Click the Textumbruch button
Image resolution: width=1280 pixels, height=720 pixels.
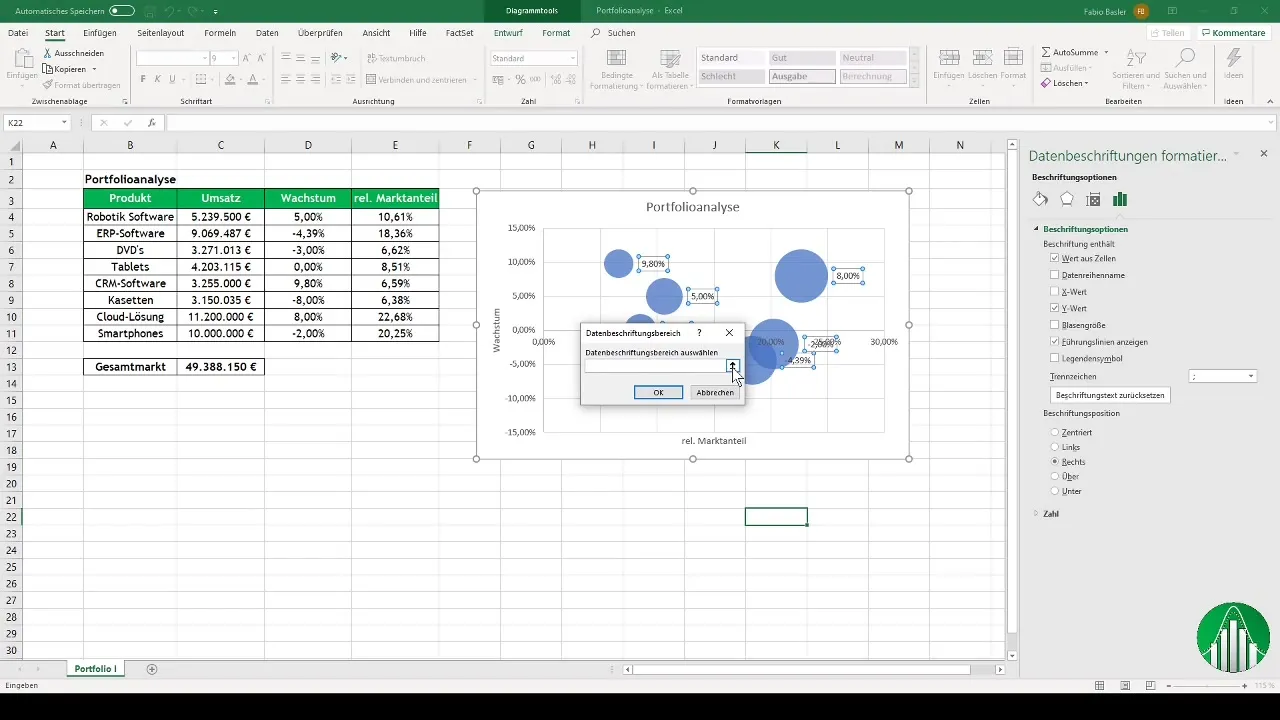click(397, 58)
